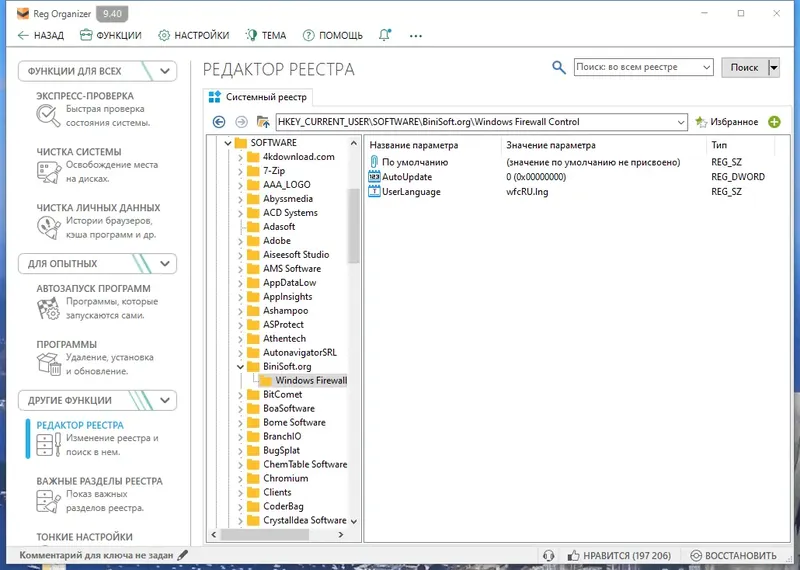Select the Windows Firewall key
Image resolution: width=800 pixels, height=570 pixels.
tap(311, 380)
